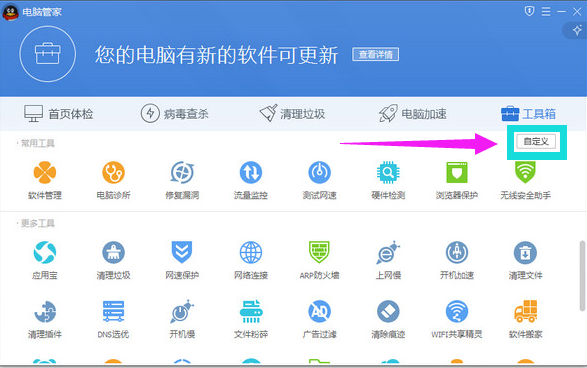The height and width of the screenshot is (368, 587).
Task: Launch the 文件粉碎 shredder tool
Action: [251, 319]
